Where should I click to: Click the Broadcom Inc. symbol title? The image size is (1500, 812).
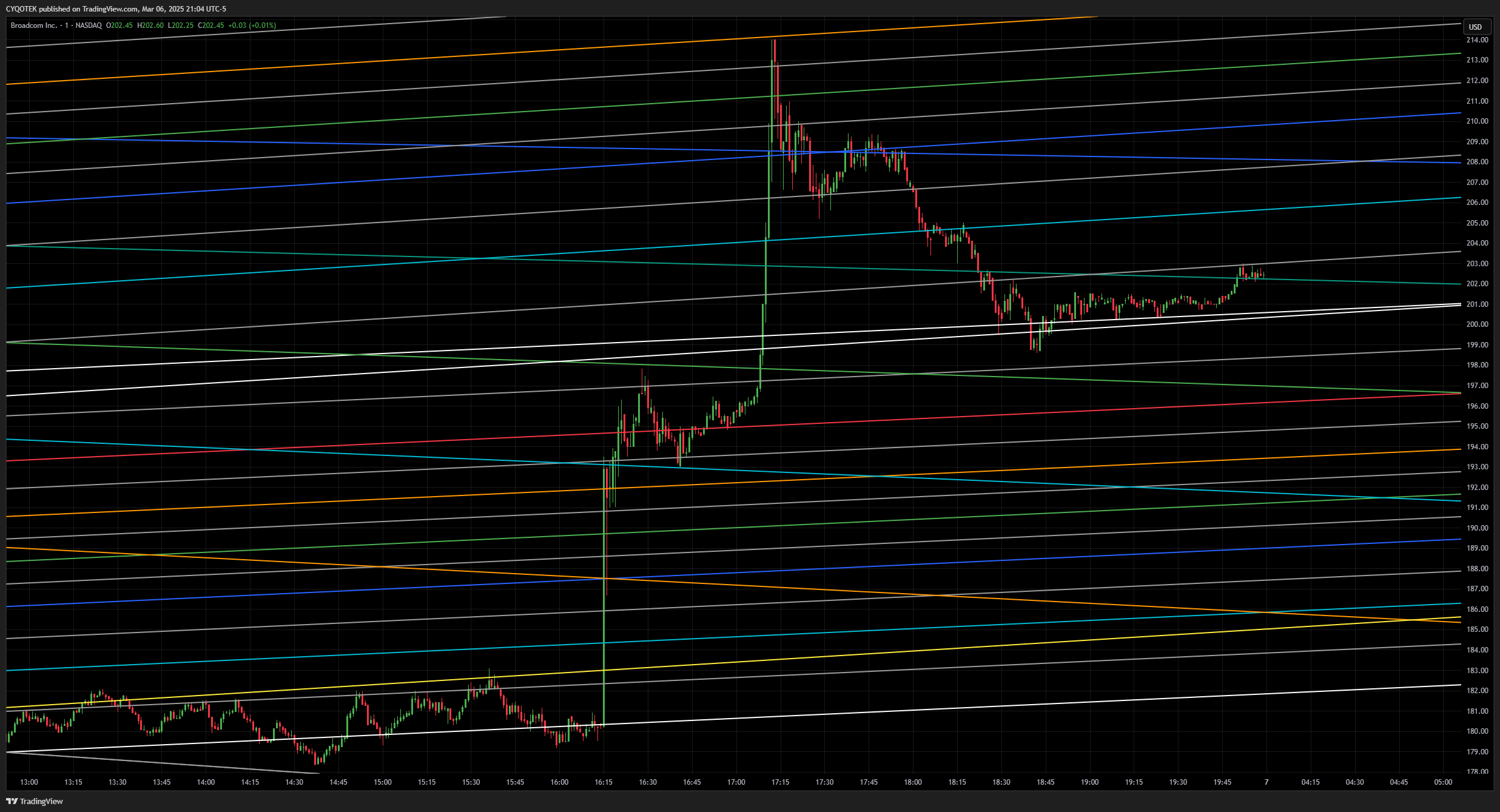(33, 25)
